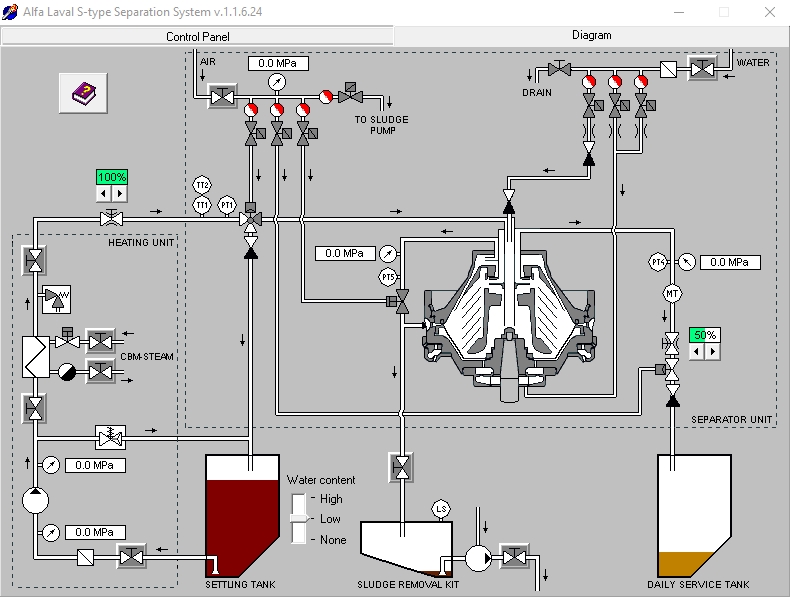Toggle the WATER supply inlet valve

point(702,69)
